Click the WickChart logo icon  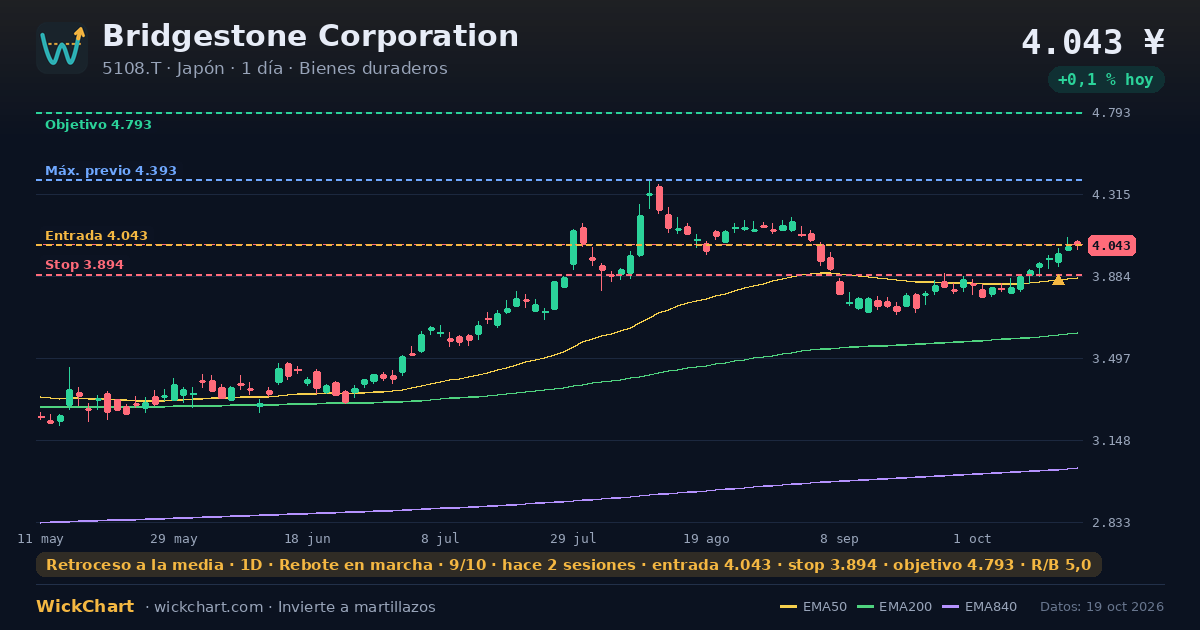tap(62, 48)
